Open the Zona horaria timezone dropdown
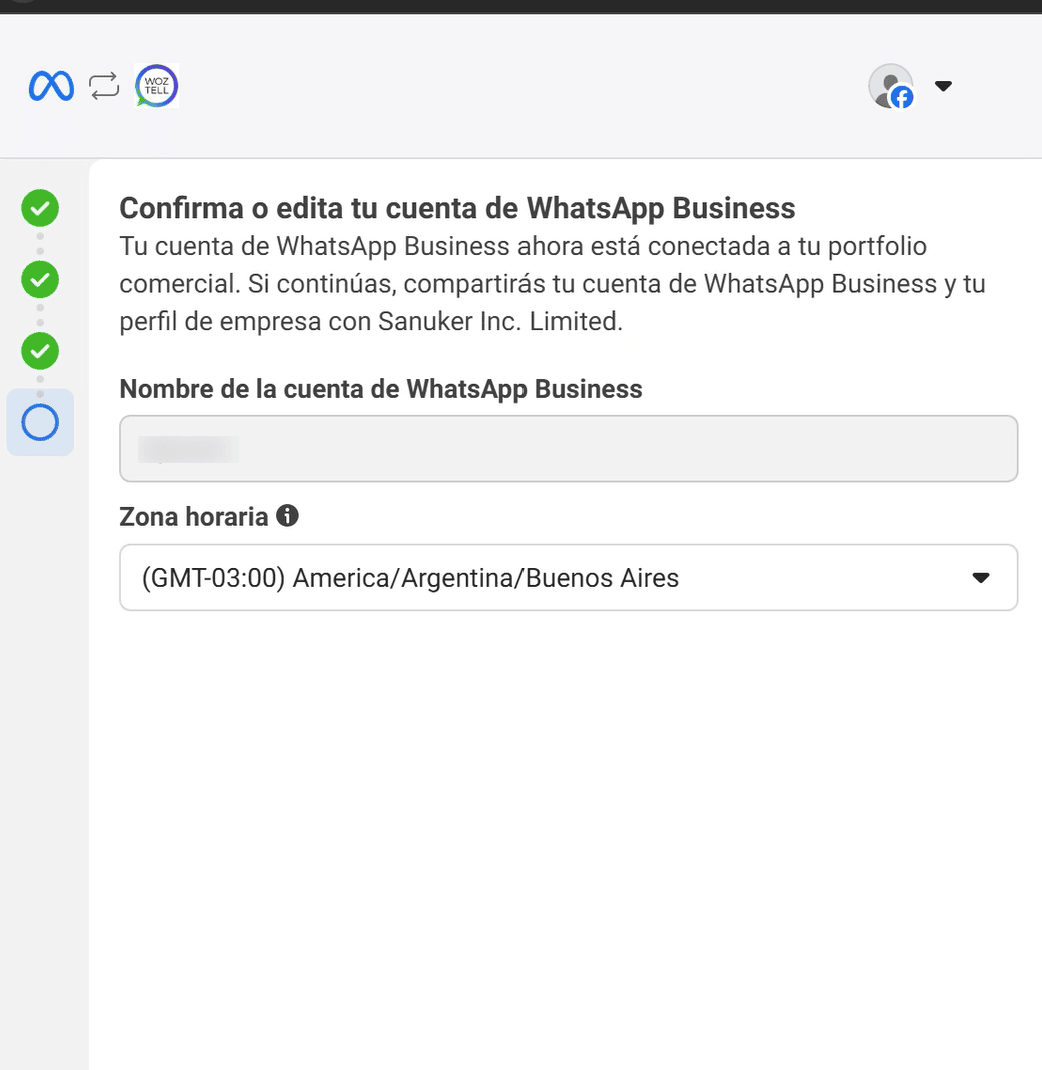 [568, 577]
